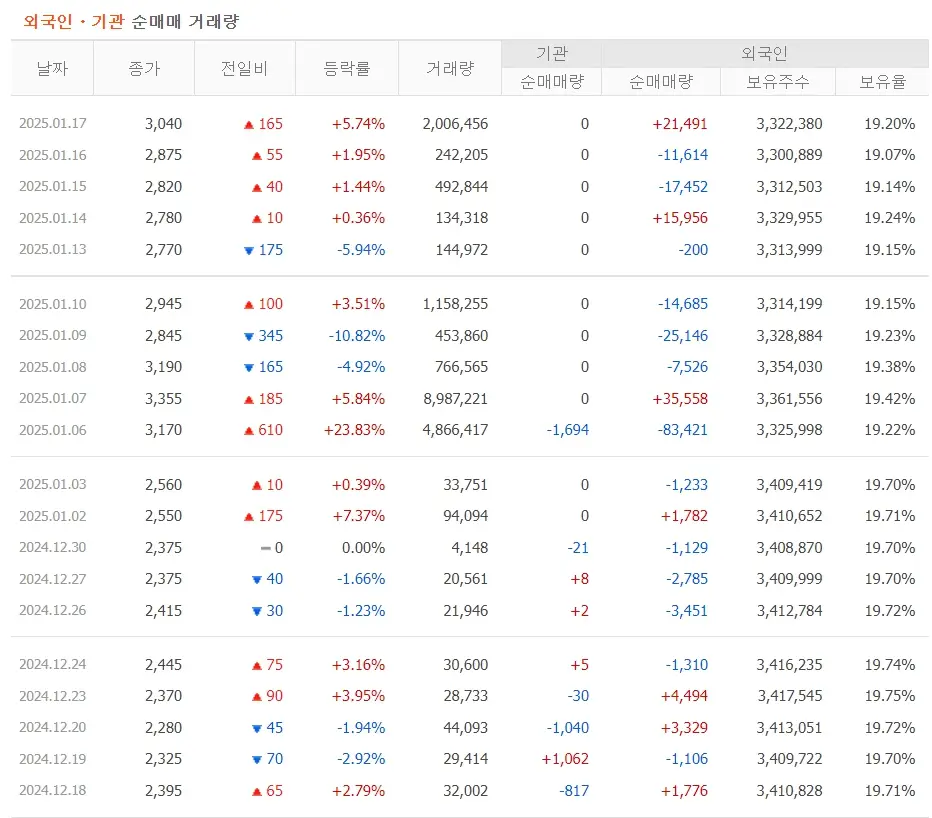Click the red up triangle on 2025.01.17 row

[x=248, y=124]
